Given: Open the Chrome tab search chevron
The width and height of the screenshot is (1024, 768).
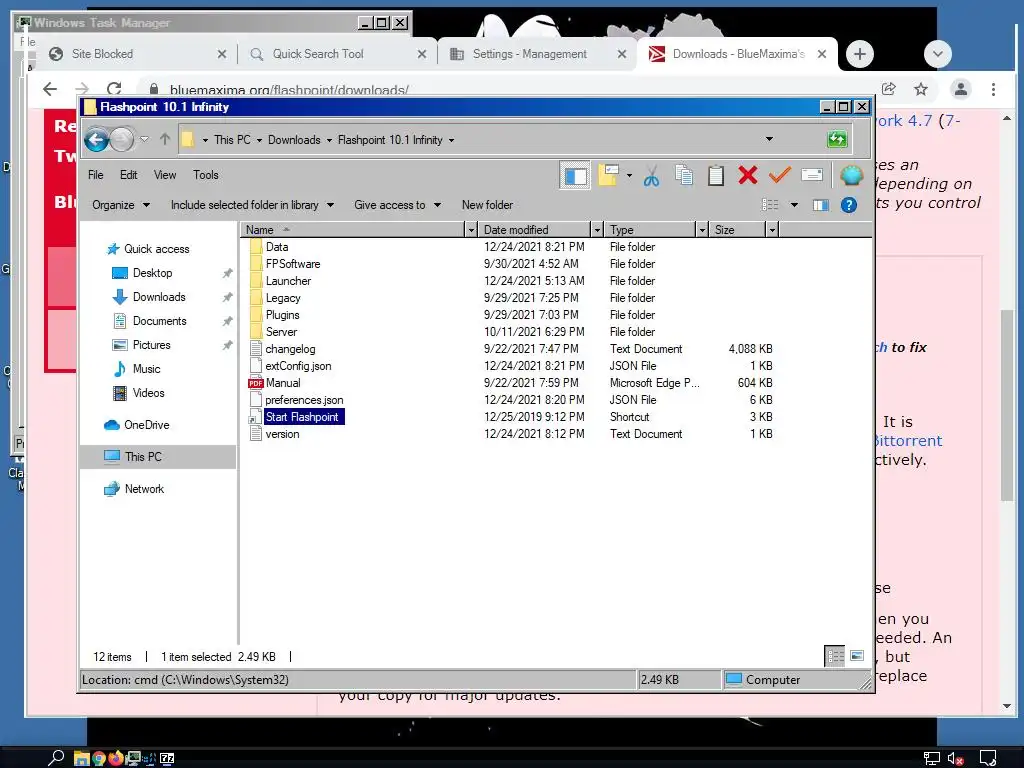Looking at the screenshot, I should (x=938, y=54).
